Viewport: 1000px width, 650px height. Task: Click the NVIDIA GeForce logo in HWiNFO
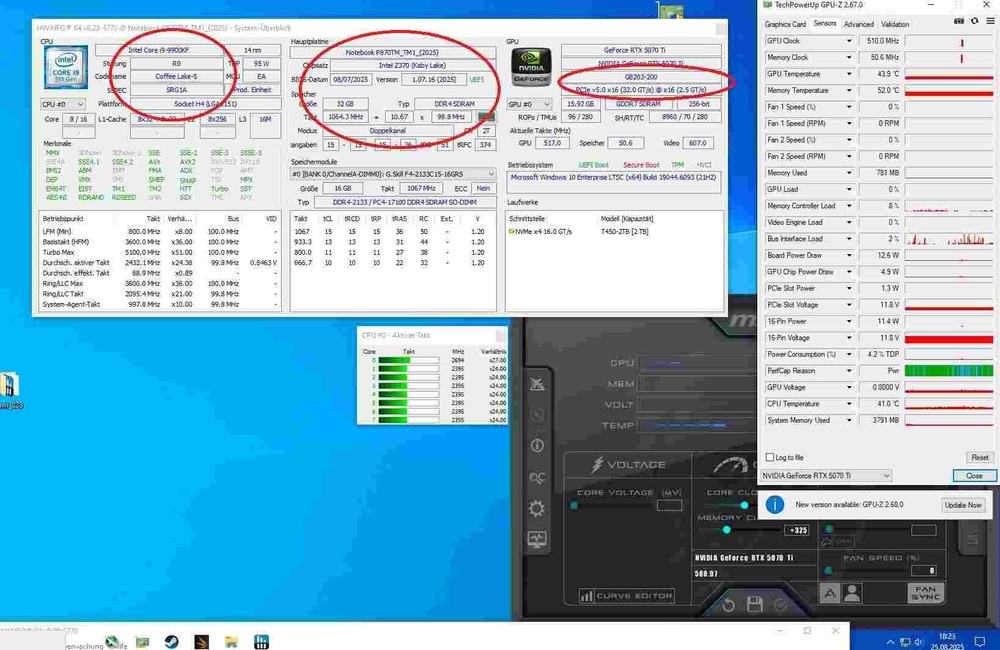pos(531,67)
